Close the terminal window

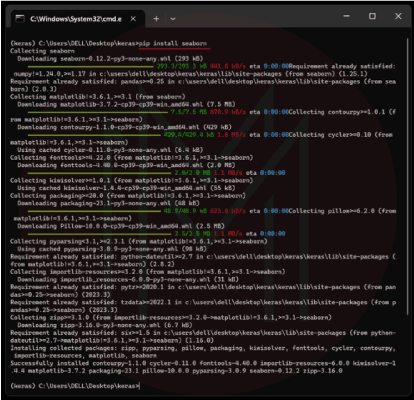click(398, 16)
